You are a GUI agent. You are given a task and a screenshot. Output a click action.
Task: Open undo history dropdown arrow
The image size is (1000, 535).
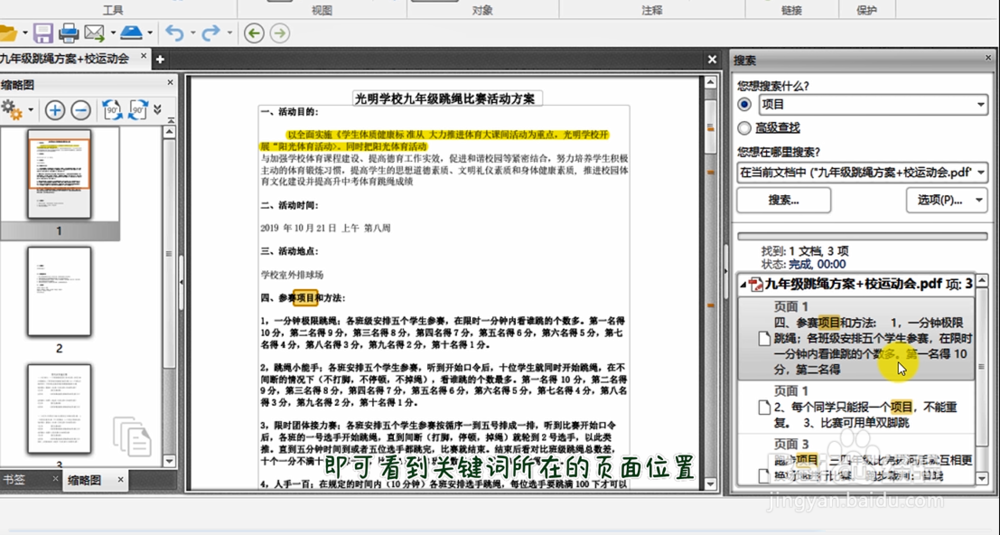[x=193, y=33]
